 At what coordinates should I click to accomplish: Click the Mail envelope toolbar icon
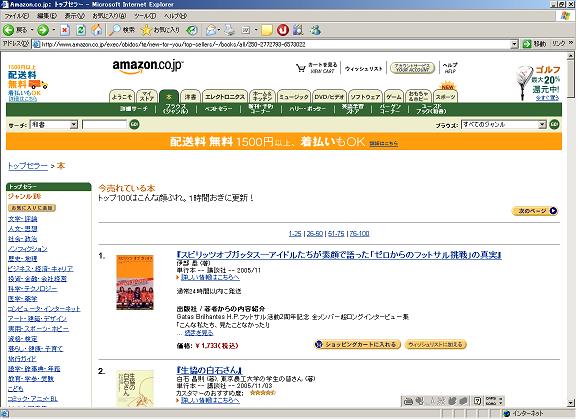(211, 30)
